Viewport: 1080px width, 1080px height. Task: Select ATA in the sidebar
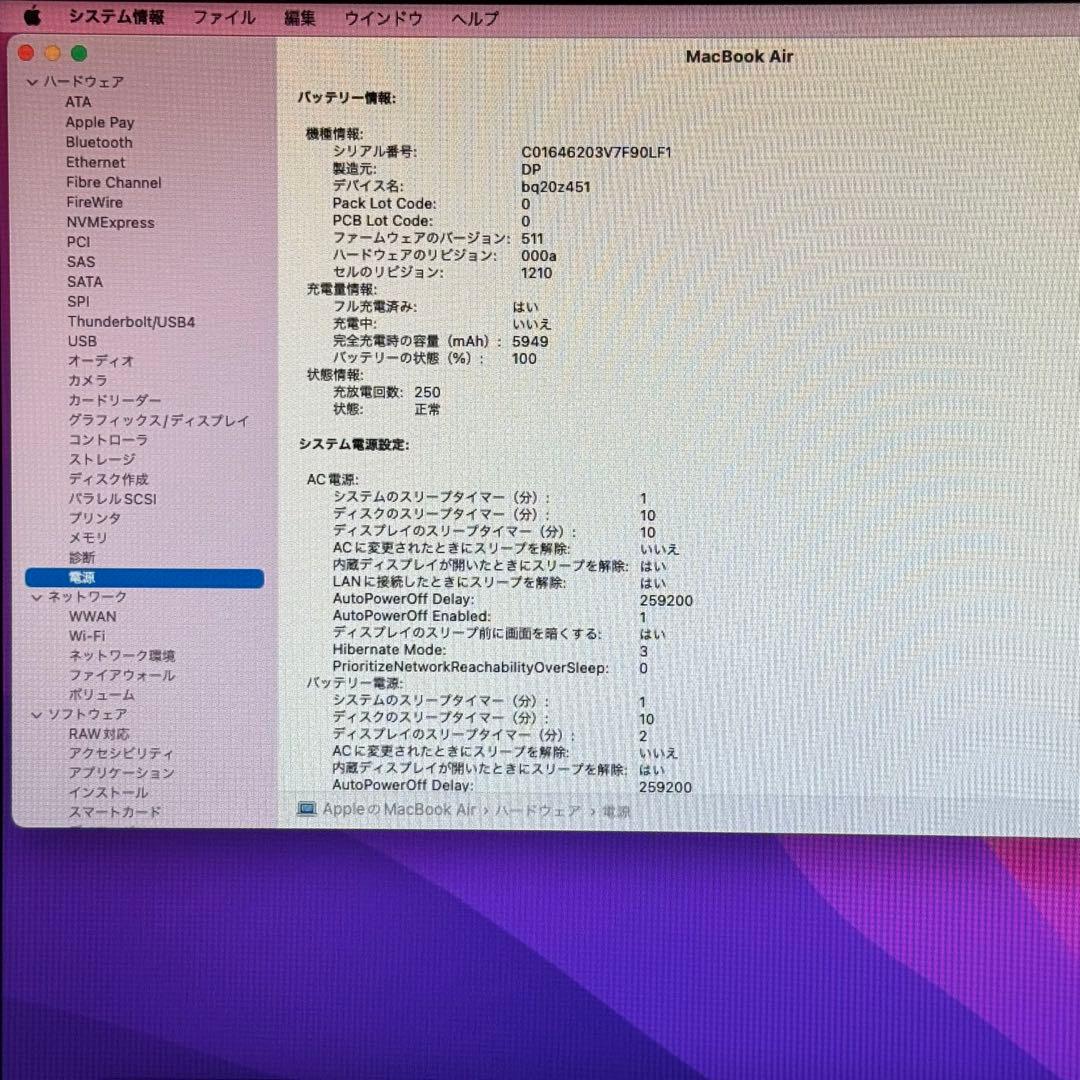(78, 102)
